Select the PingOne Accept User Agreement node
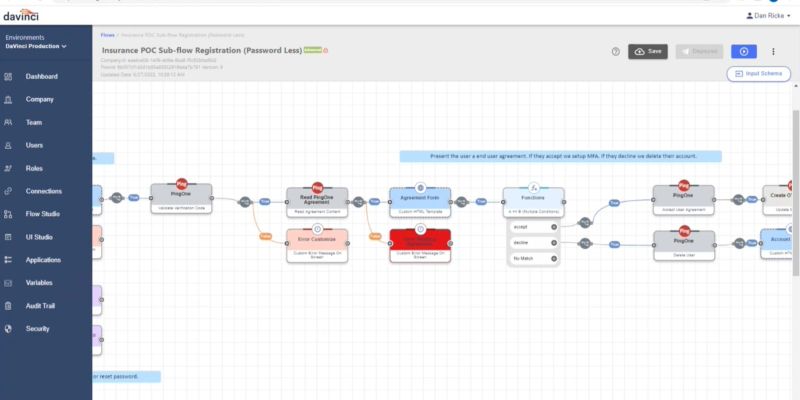 coord(684,201)
